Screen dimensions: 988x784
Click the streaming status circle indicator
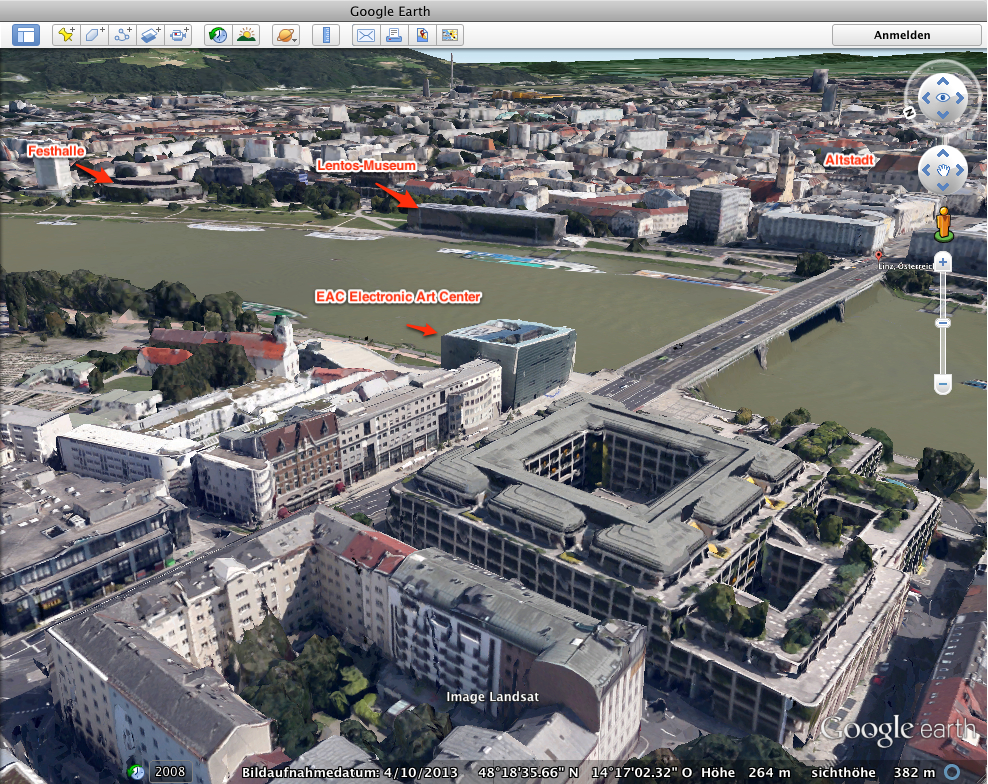[x=952, y=772]
